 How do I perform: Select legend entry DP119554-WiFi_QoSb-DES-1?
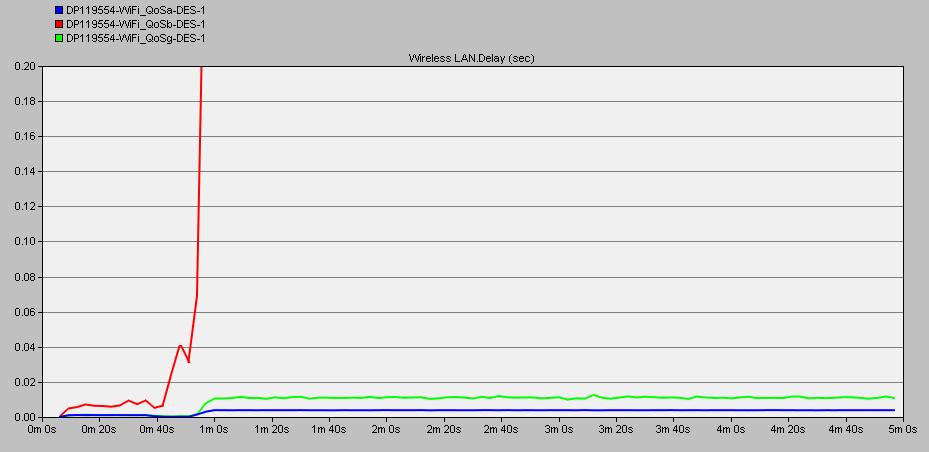pyautogui.click(x=136, y=24)
